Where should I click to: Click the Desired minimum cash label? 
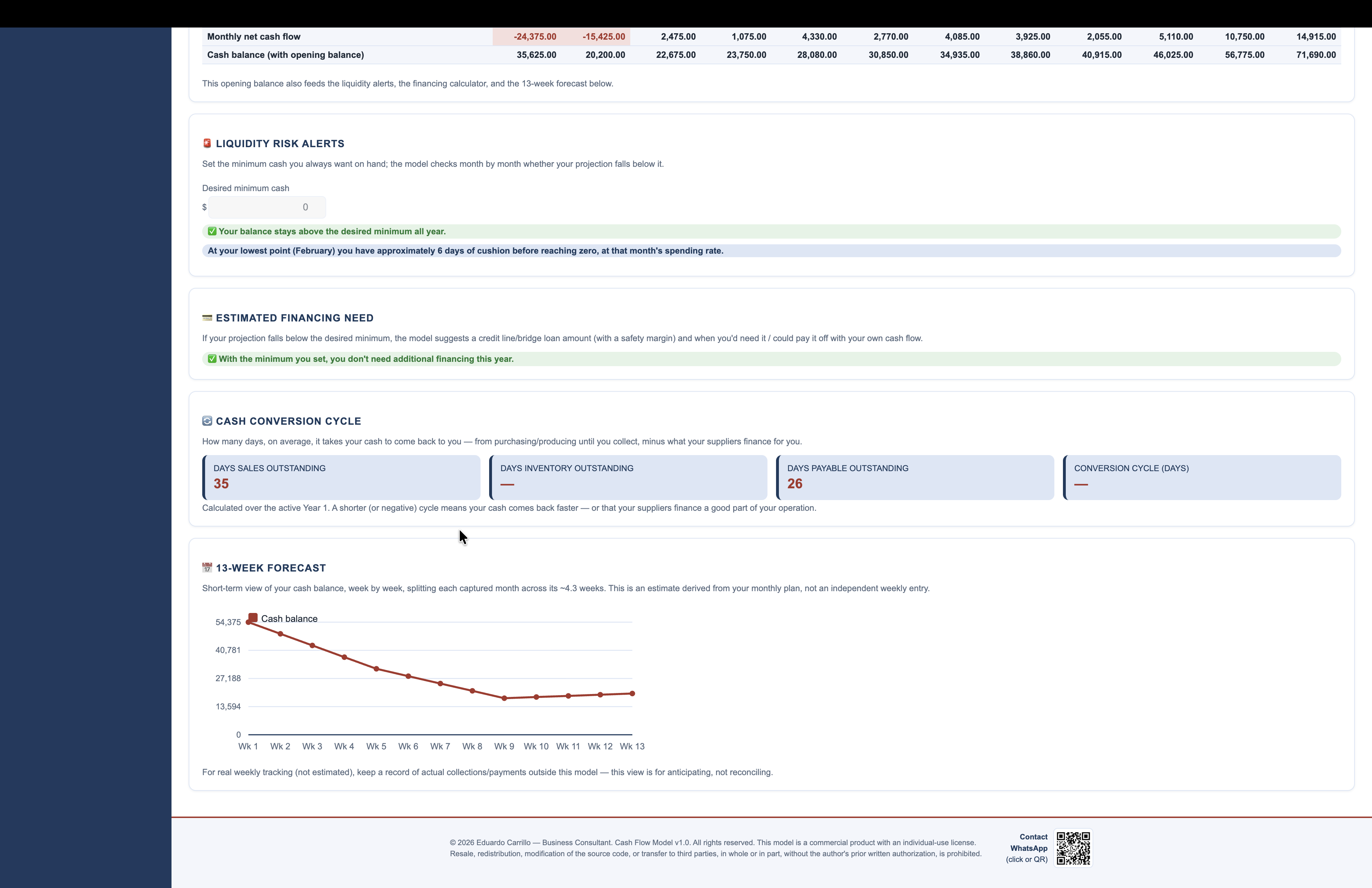245,189
